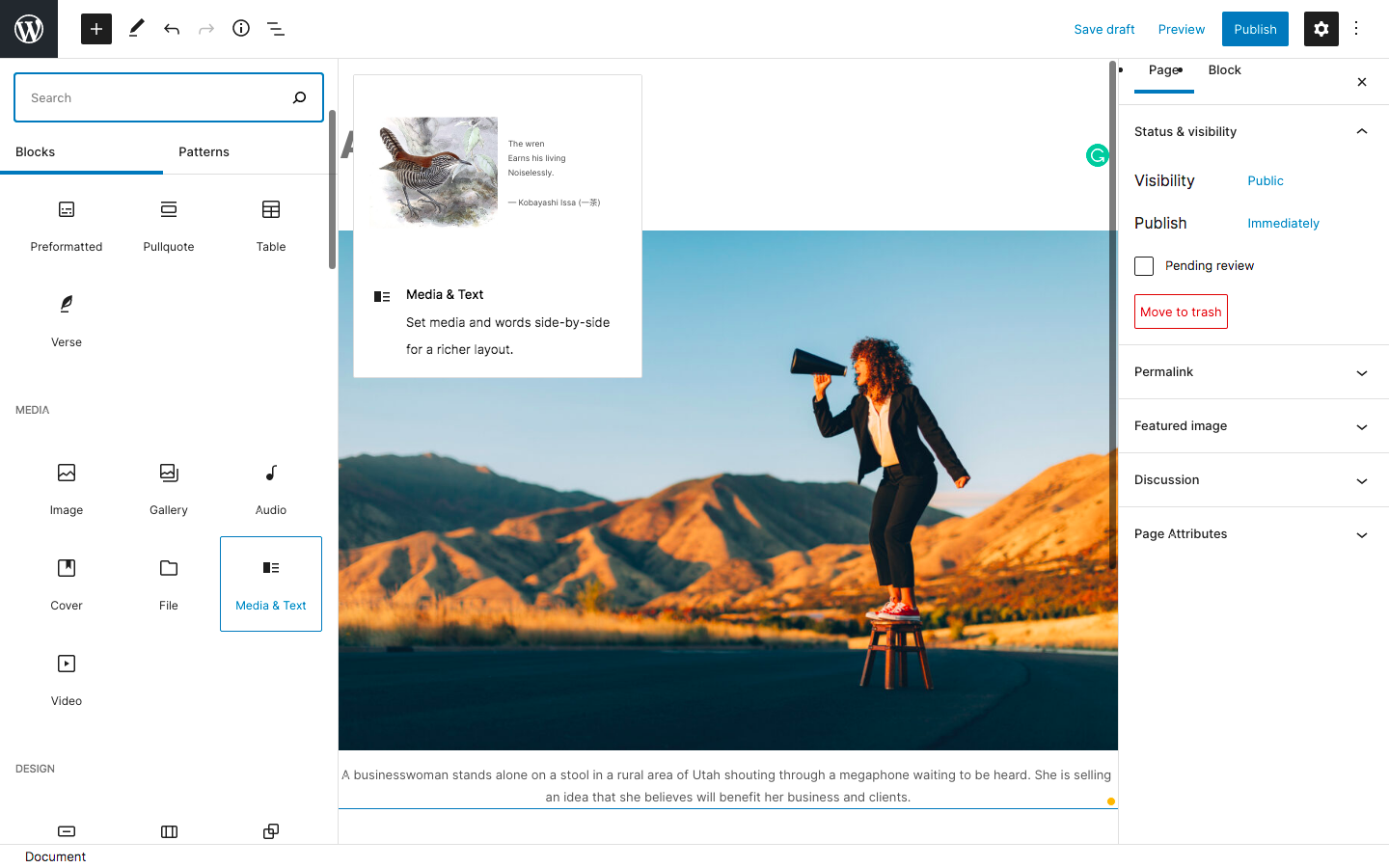Select the columns Design block icon
The width and height of the screenshot is (1389, 868).
(x=169, y=831)
